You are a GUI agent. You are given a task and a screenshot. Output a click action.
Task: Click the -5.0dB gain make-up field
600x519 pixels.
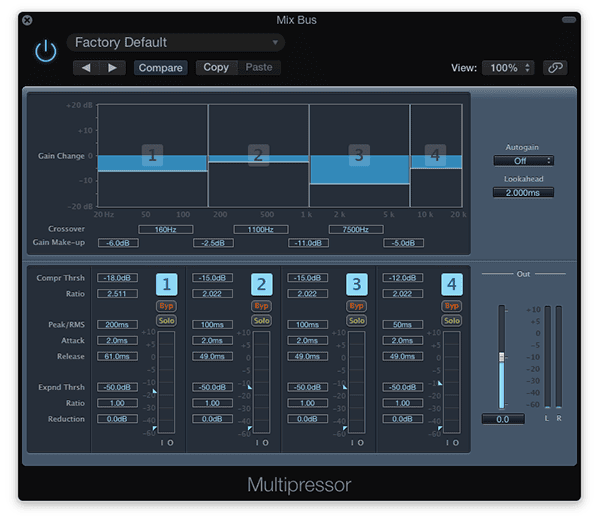tap(404, 243)
